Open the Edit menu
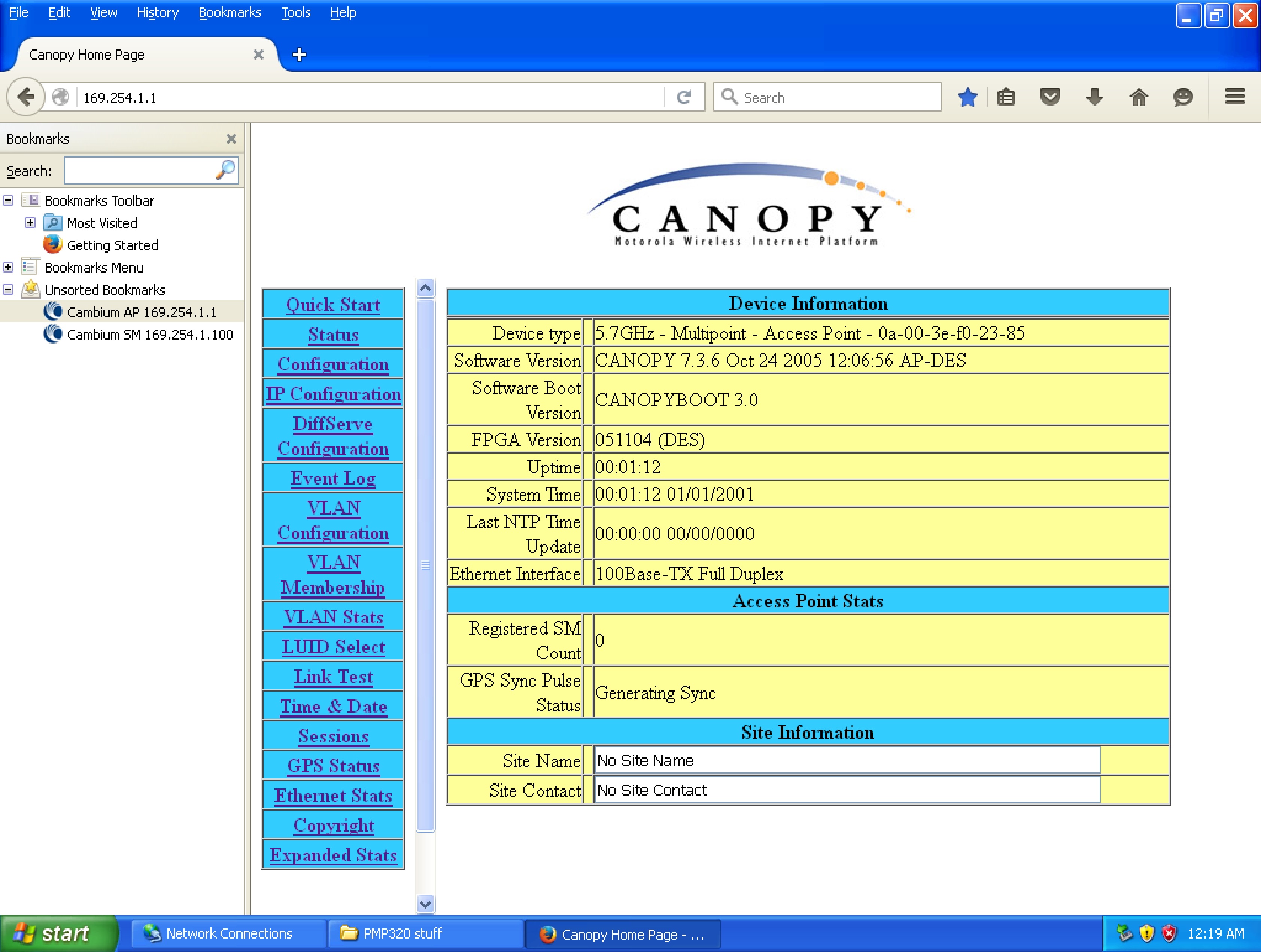 point(59,12)
